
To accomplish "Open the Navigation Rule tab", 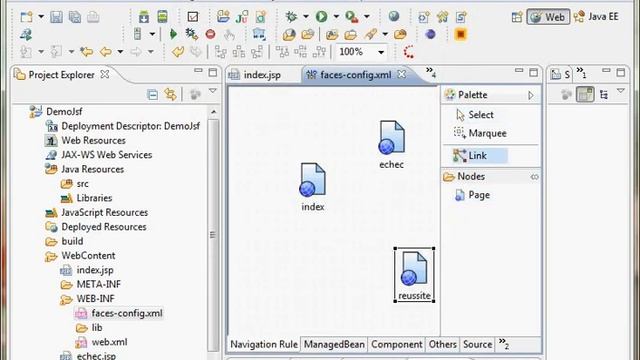I will [264, 344].
